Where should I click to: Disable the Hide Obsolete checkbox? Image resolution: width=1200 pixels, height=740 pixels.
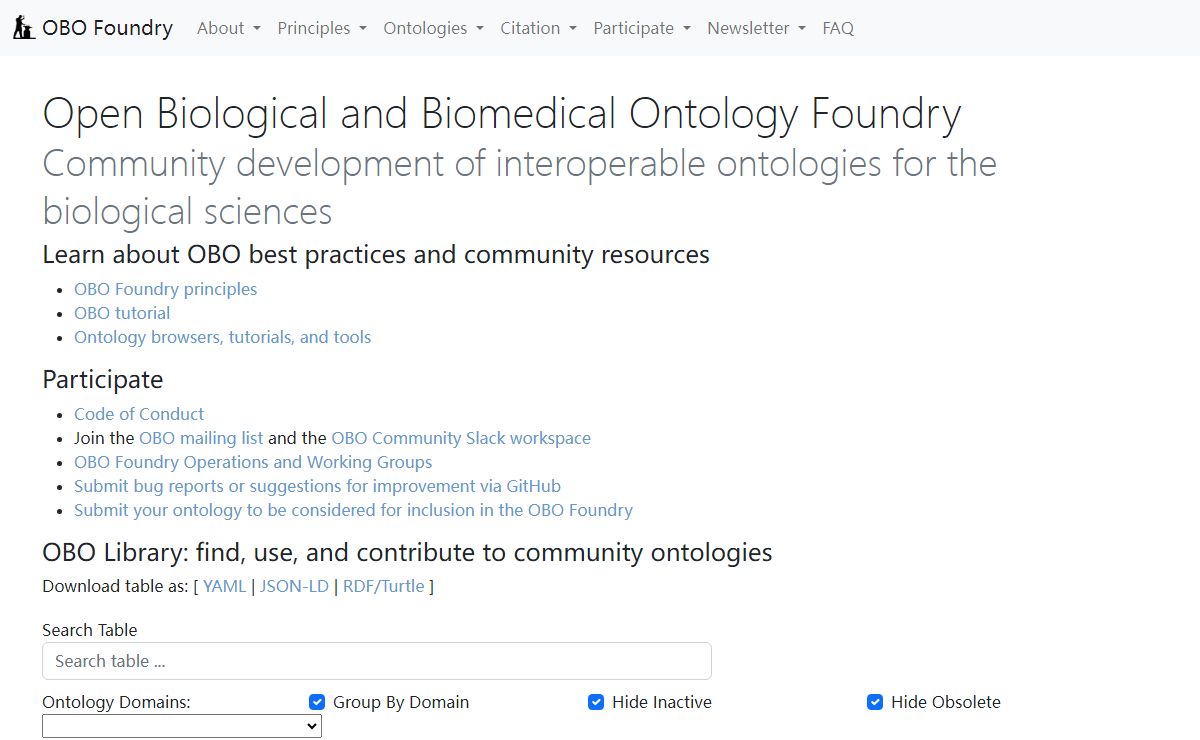tap(875, 702)
